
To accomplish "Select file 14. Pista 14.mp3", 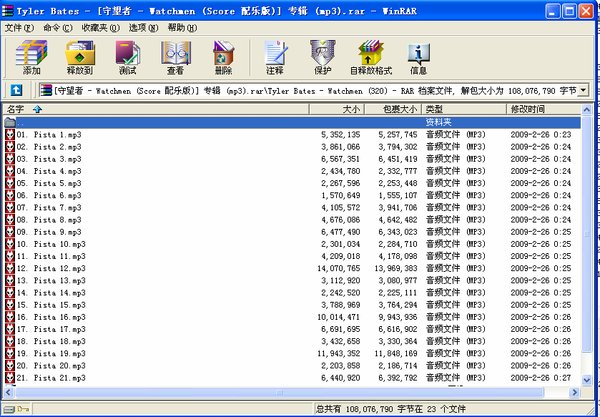I will tap(51, 293).
